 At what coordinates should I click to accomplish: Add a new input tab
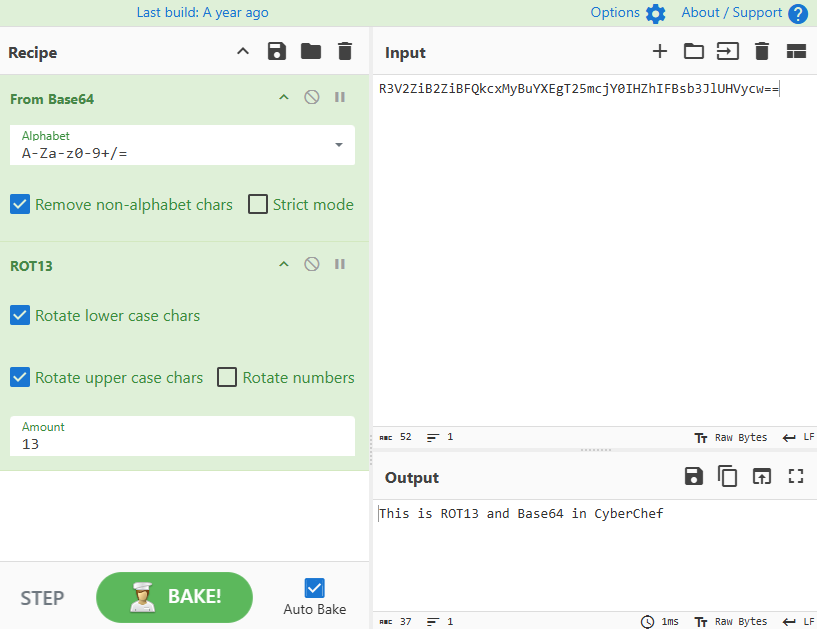[659, 52]
